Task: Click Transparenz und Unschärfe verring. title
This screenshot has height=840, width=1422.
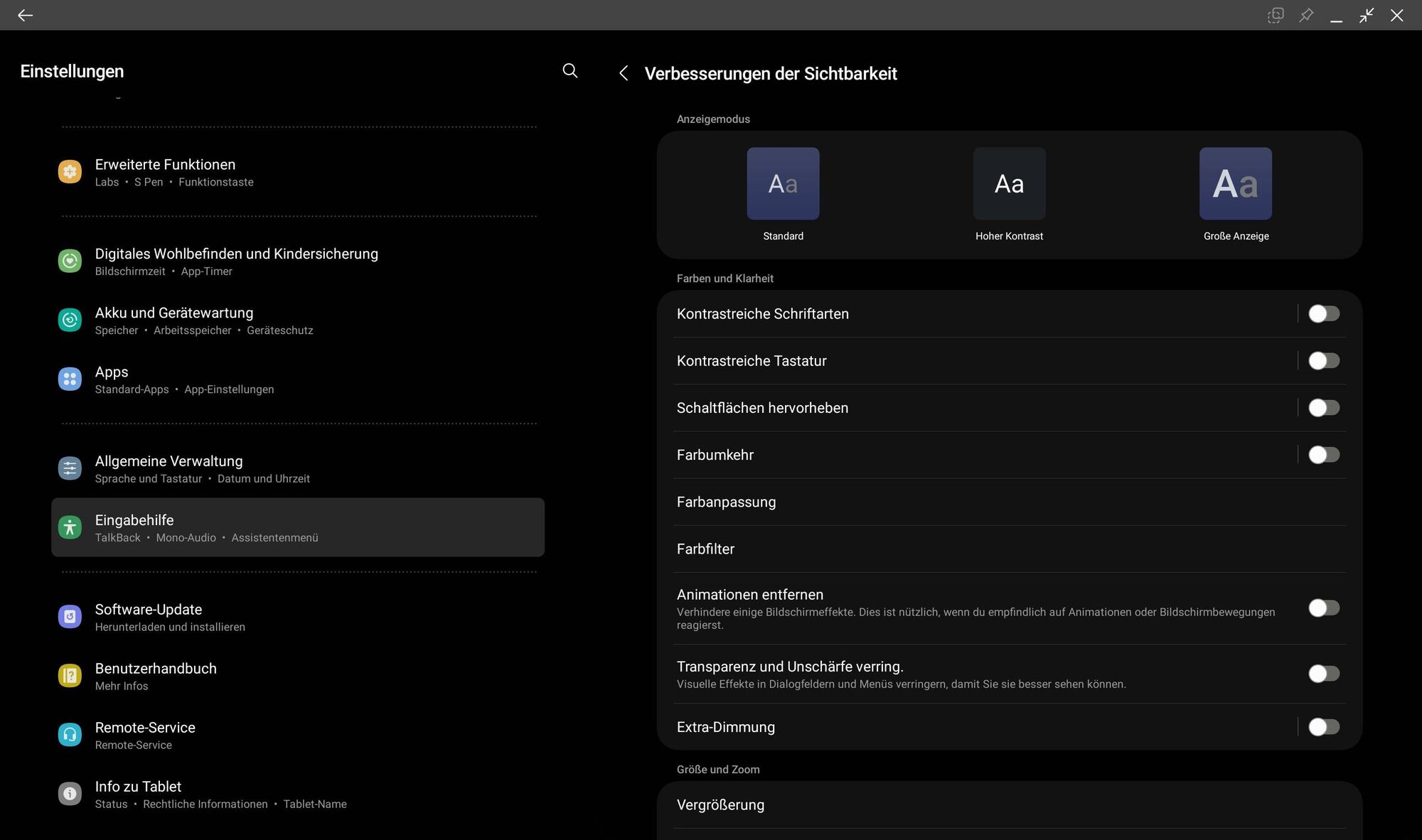Action: (790, 667)
